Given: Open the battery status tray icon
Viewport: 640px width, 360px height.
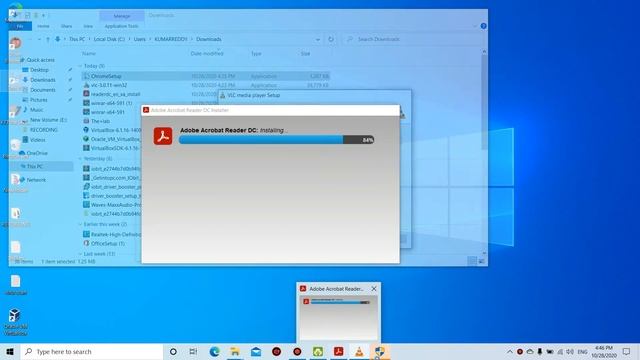Looking at the screenshot, I should click(550, 351).
